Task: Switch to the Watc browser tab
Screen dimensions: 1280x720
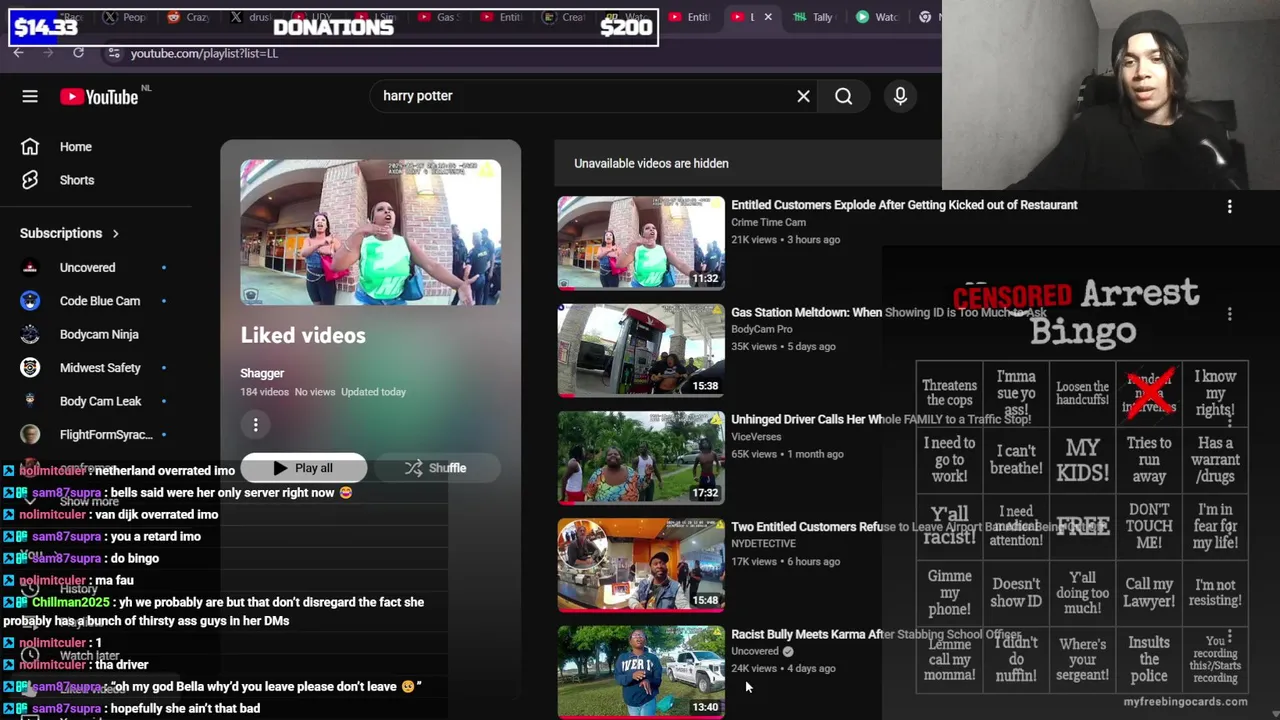Action: (x=877, y=17)
